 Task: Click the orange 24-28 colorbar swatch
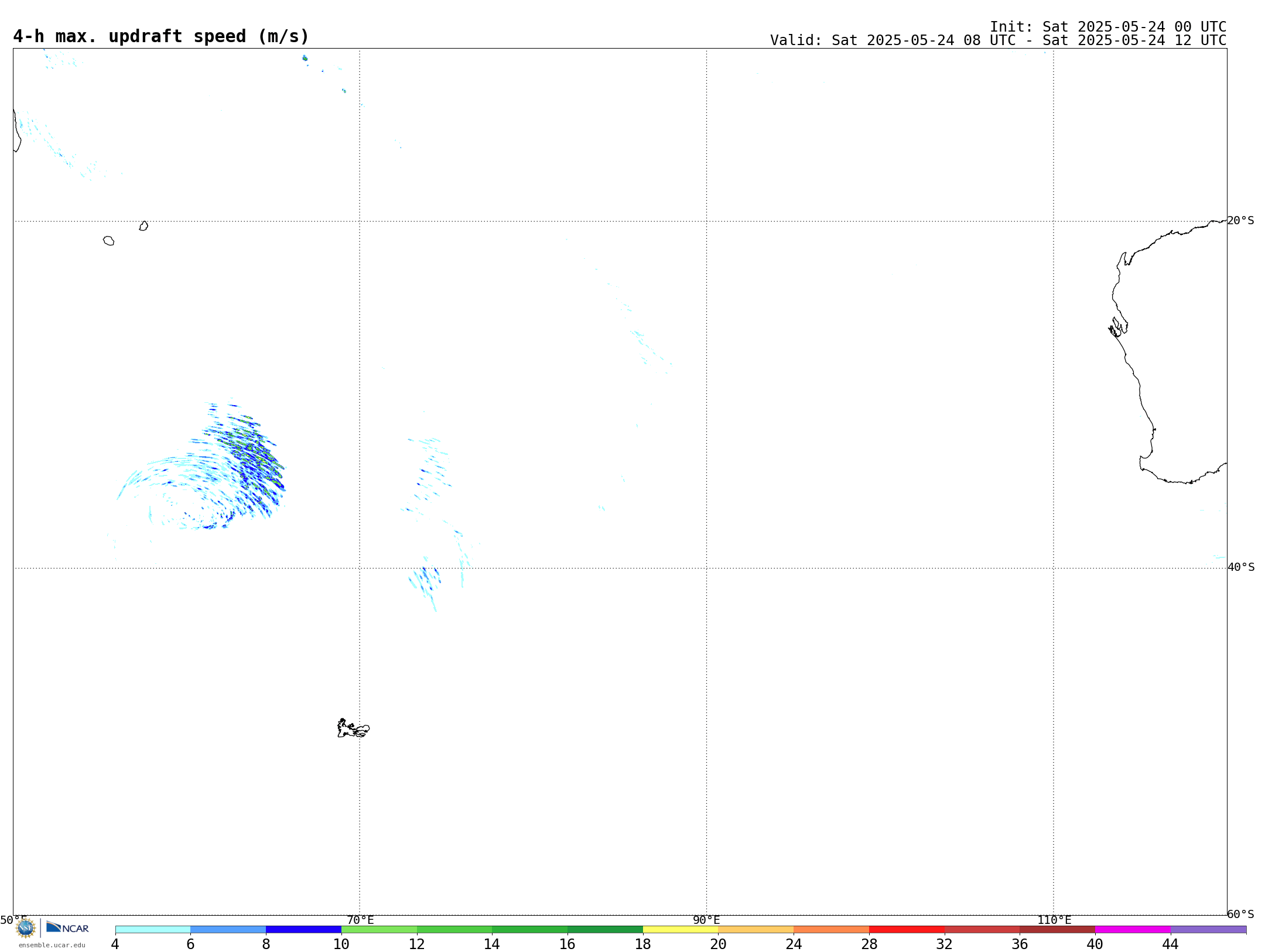coord(832,930)
